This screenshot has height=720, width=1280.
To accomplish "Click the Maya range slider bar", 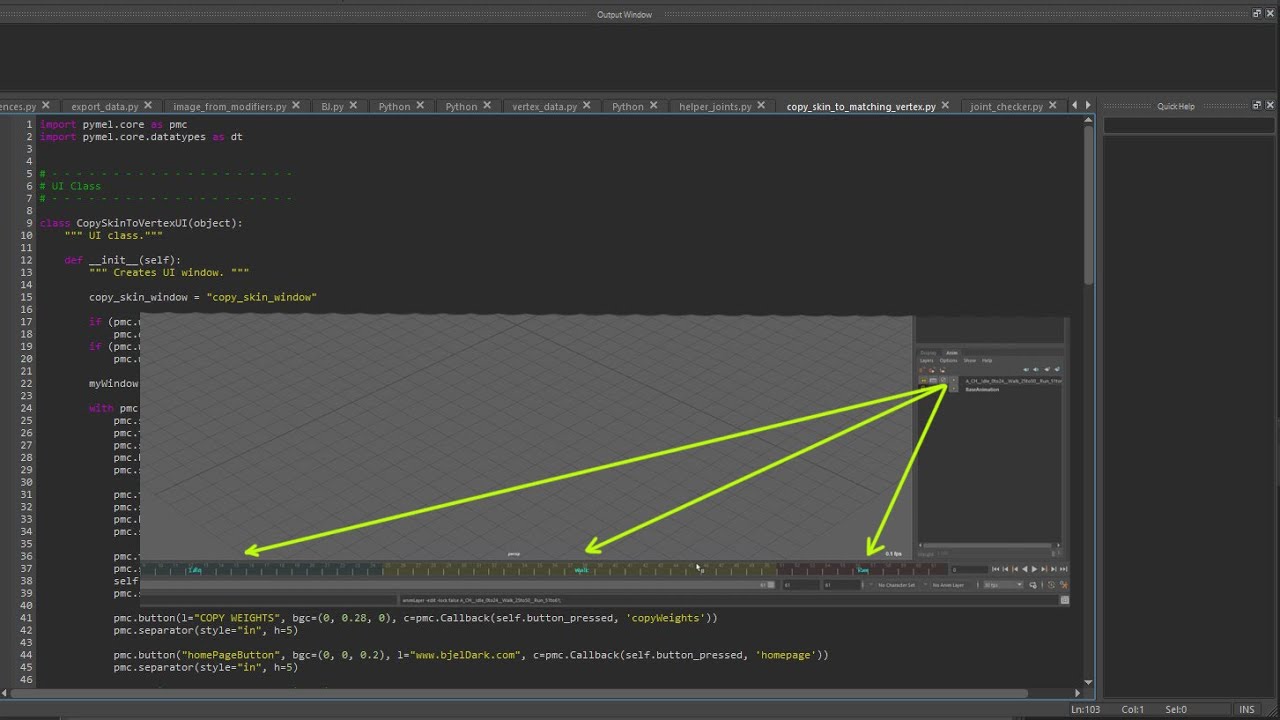I will 458,585.
